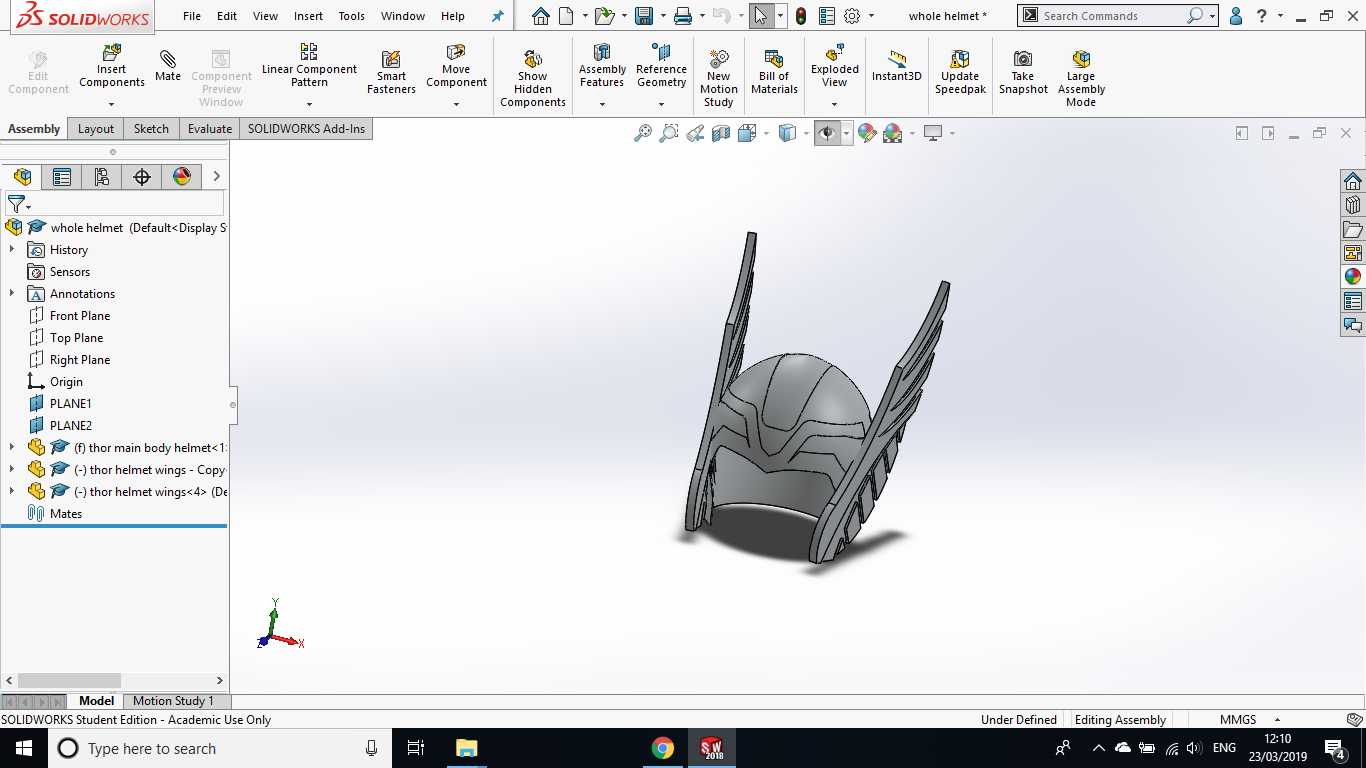The width and height of the screenshot is (1366, 768).
Task: Click Update Speedpak icon
Action: coord(960,72)
